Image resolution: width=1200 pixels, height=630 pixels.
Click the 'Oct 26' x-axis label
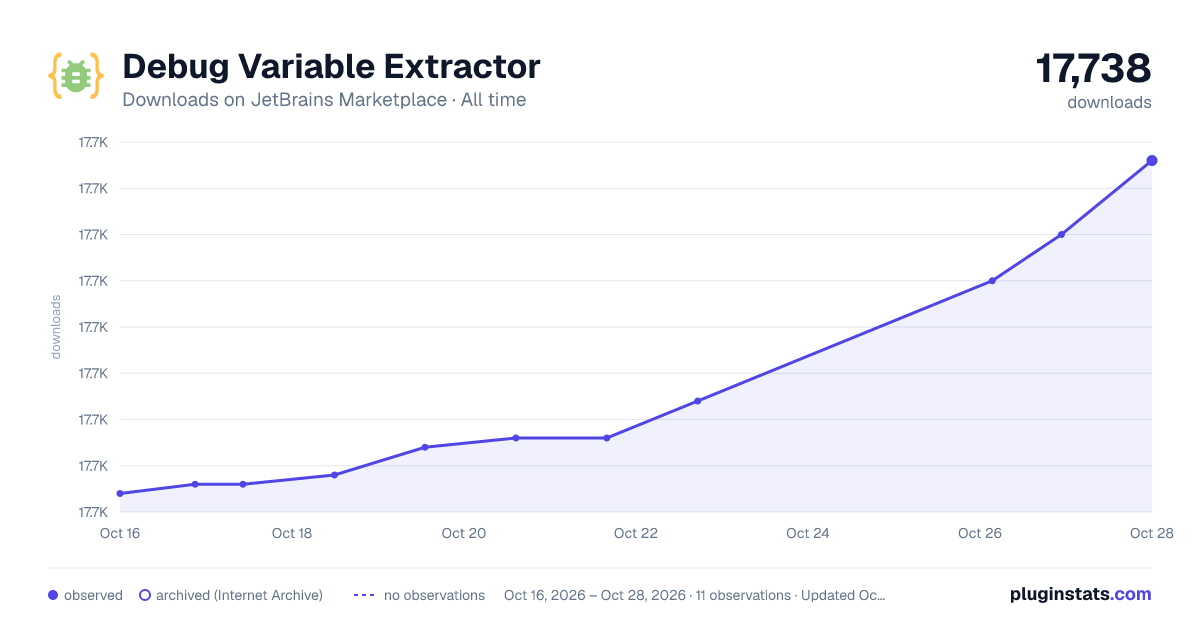pos(980,533)
